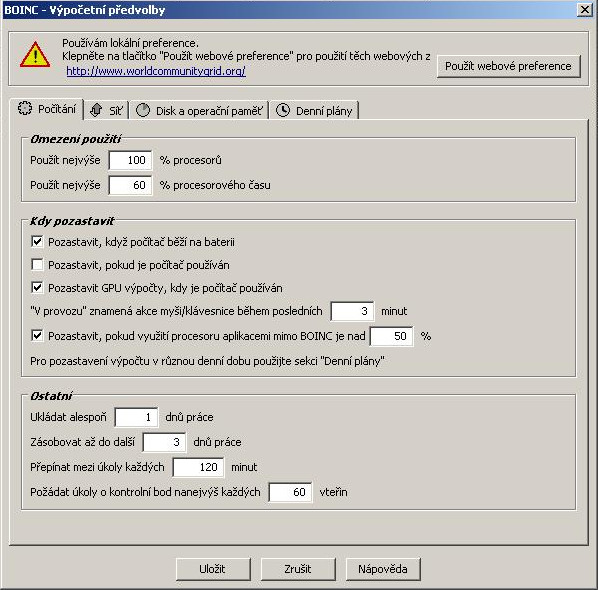Click the % procesorů input field

click(x=130, y=160)
